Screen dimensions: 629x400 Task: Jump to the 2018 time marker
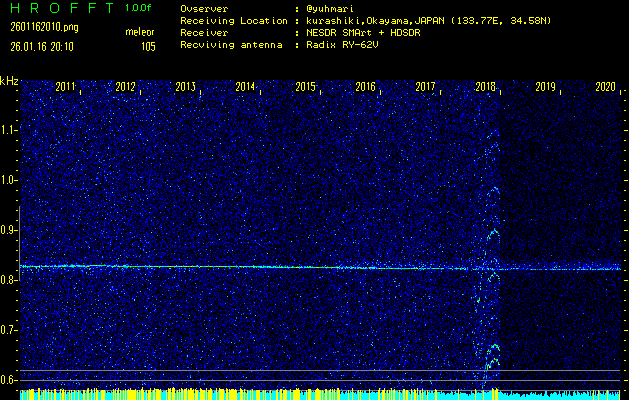[x=486, y=88]
